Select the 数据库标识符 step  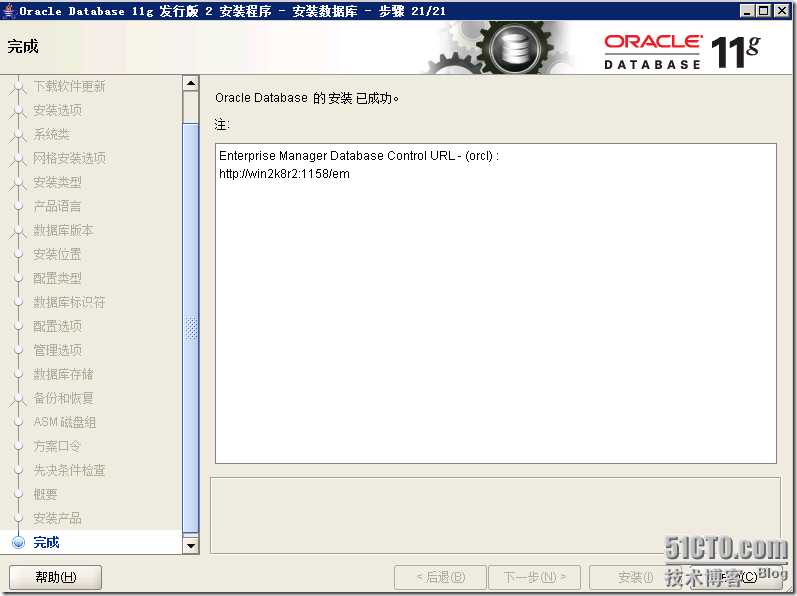[69, 302]
